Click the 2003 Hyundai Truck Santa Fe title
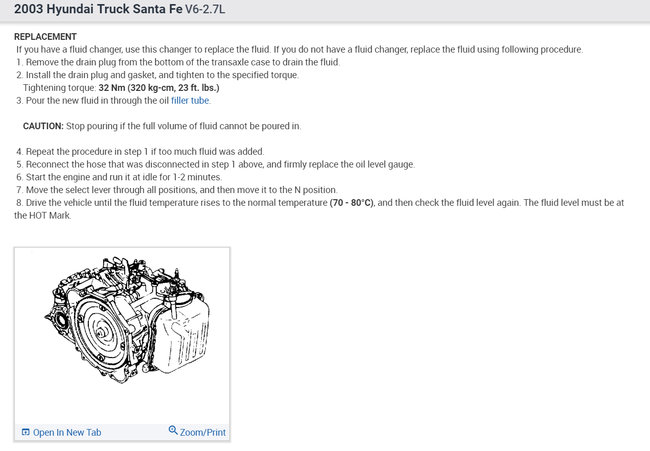 point(98,9)
